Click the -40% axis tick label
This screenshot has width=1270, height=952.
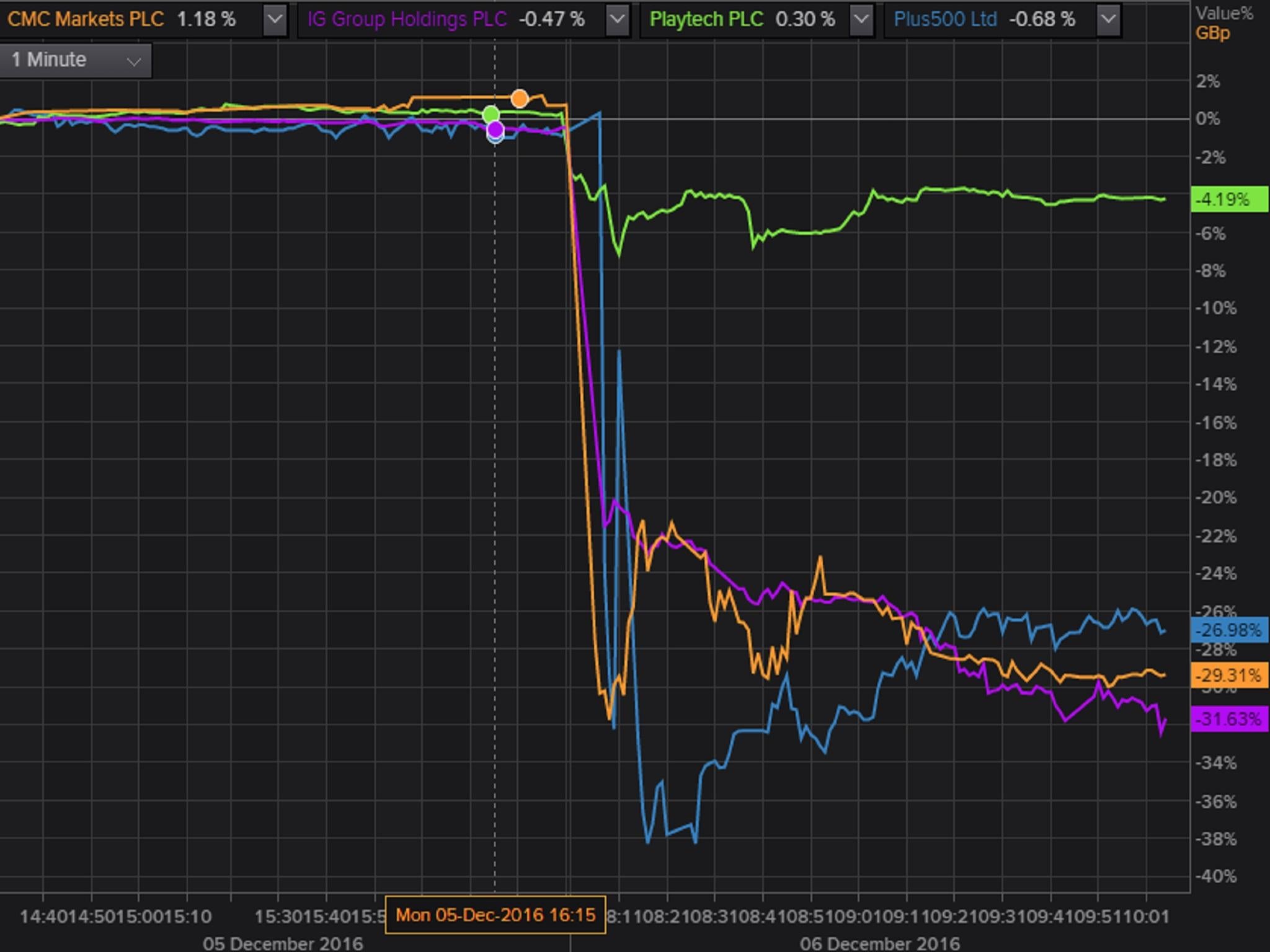coord(1215,876)
